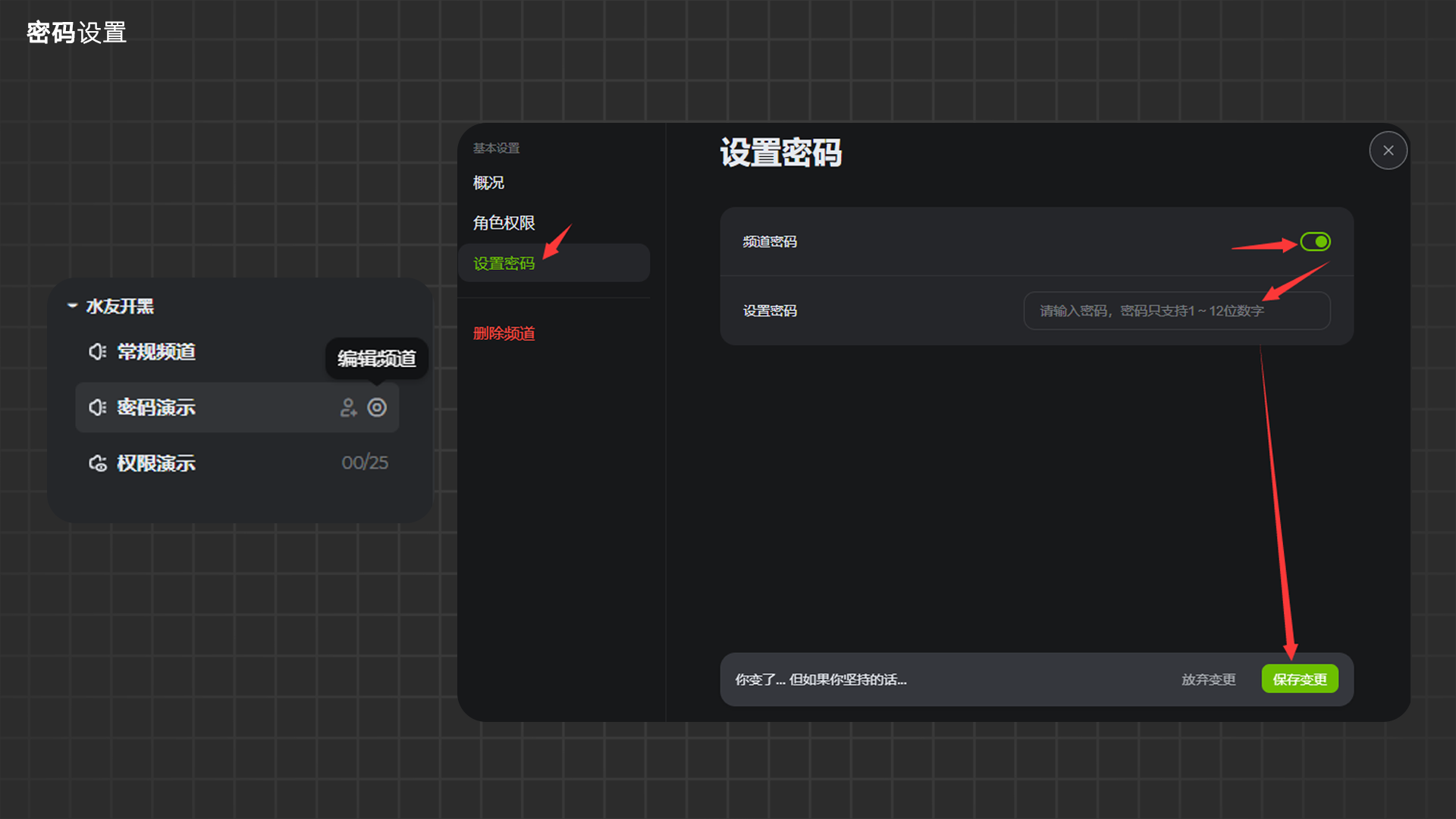
Task: Select the 常规频道 voice channel
Action: tap(156, 352)
